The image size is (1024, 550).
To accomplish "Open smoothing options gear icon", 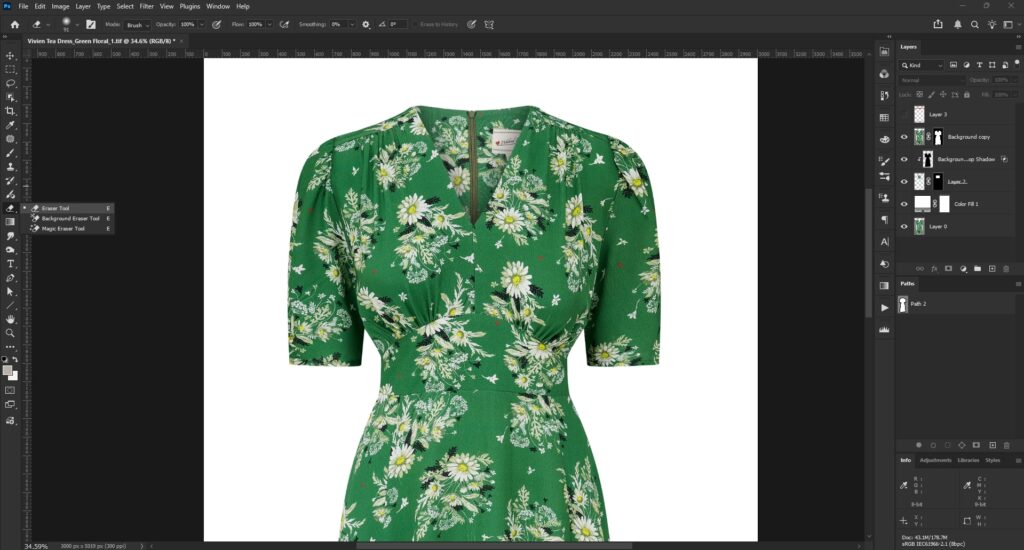I will [x=366, y=24].
